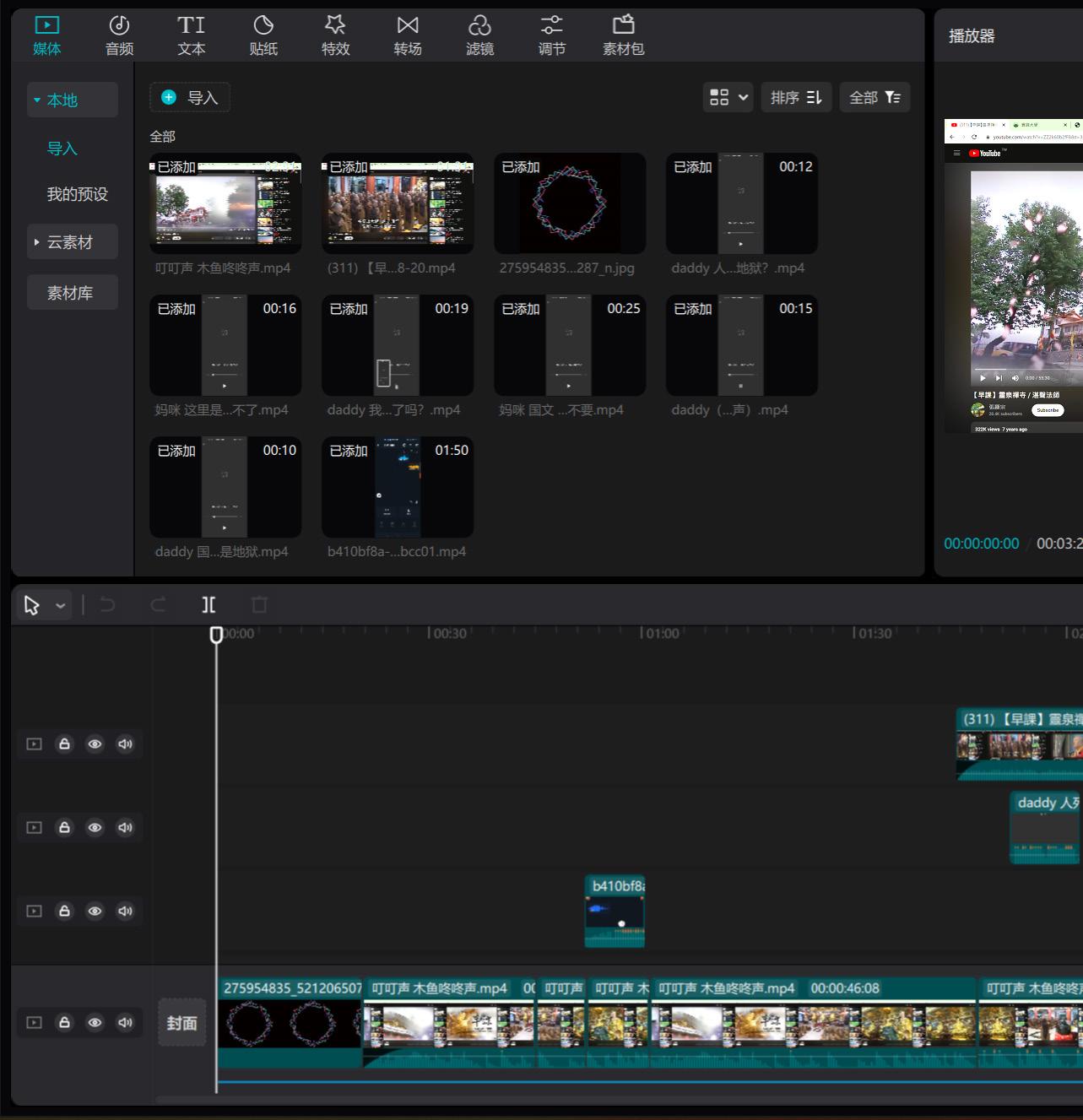
Task: Hide the b410bf8 clip track
Action: (x=95, y=911)
